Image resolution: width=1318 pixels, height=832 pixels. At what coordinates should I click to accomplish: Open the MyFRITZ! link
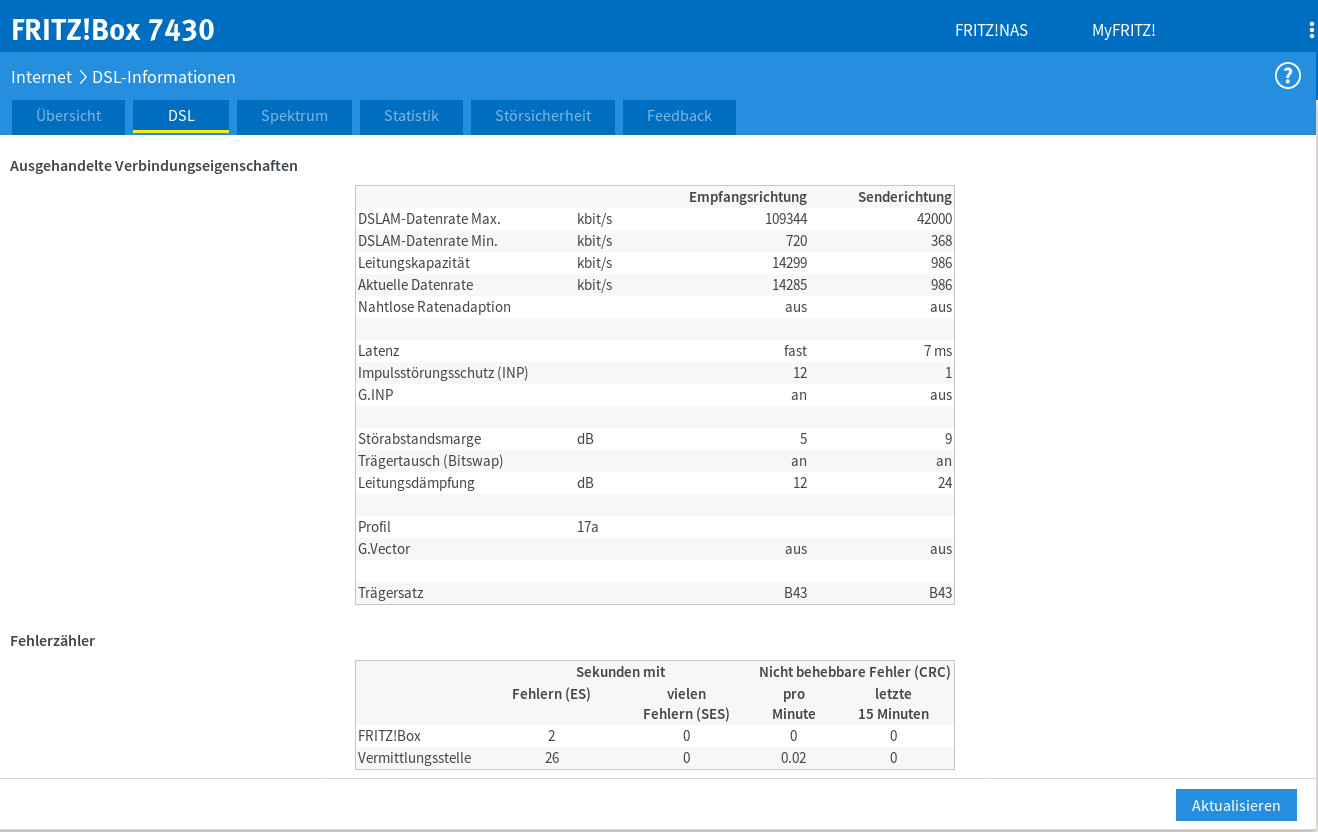[1123, 30]
